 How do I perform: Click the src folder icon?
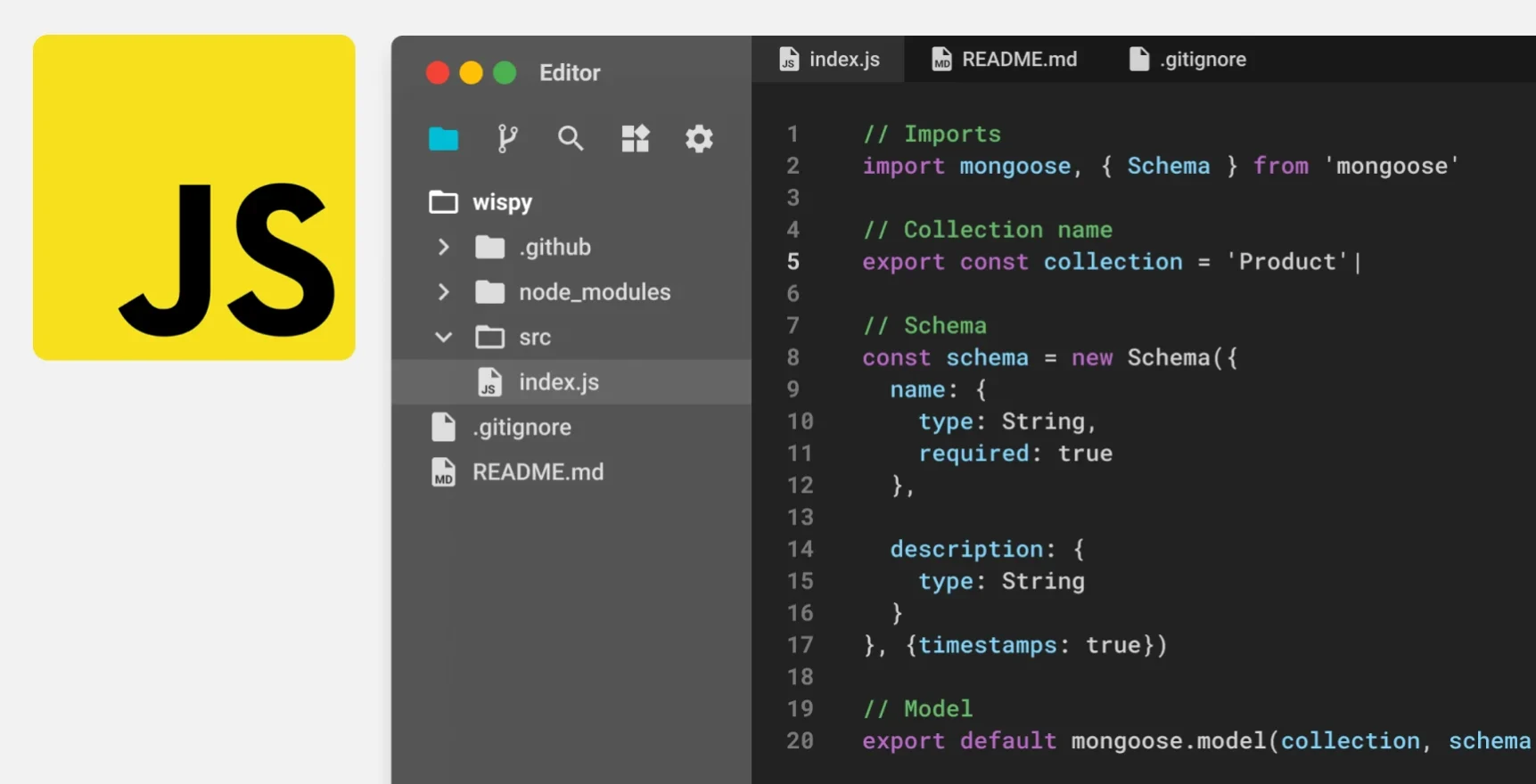(489, 337)
